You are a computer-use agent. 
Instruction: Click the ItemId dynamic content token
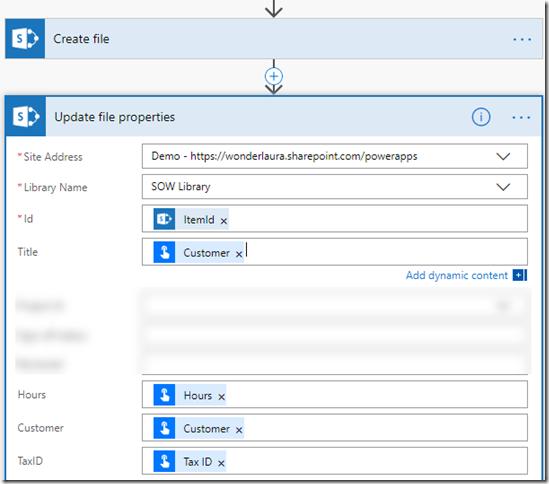pyautogui.click(x=191, y=219)
